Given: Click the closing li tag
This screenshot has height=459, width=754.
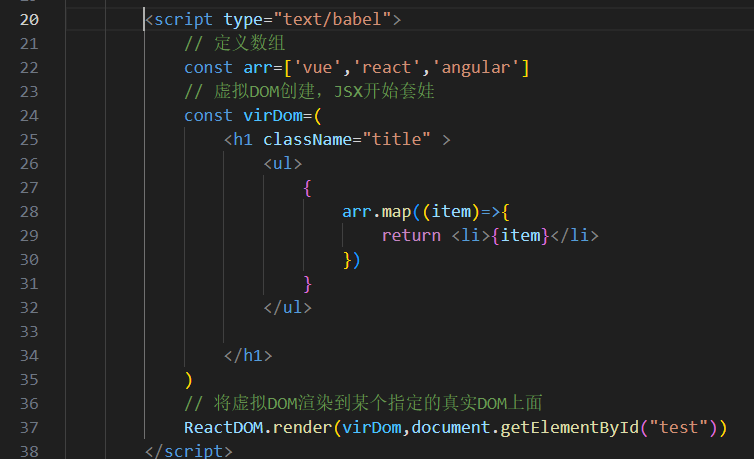Looking at the screenshot, I should click(575, 236).
